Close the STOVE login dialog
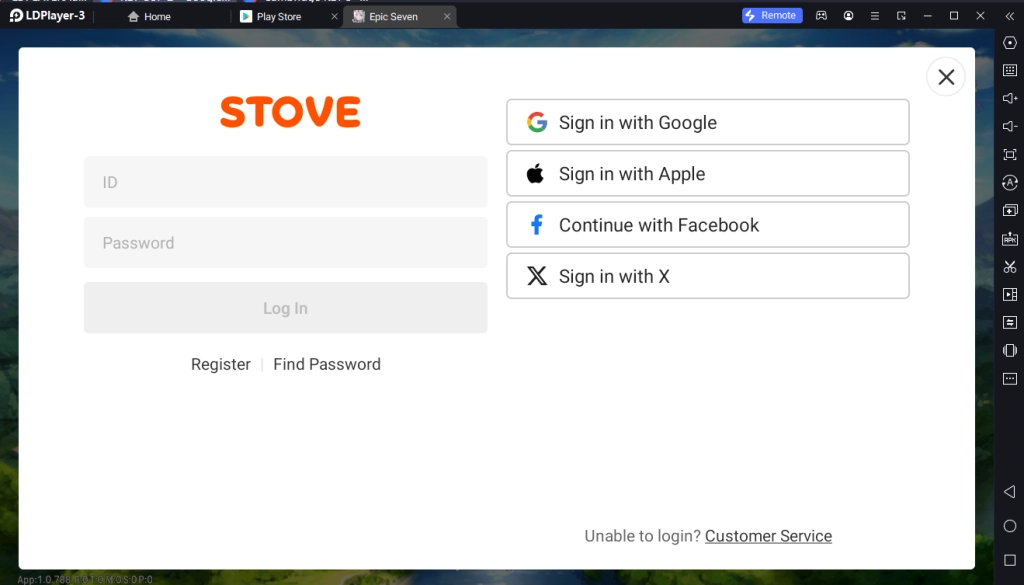This screenshot has width=1024, height=585. (946, 77)
